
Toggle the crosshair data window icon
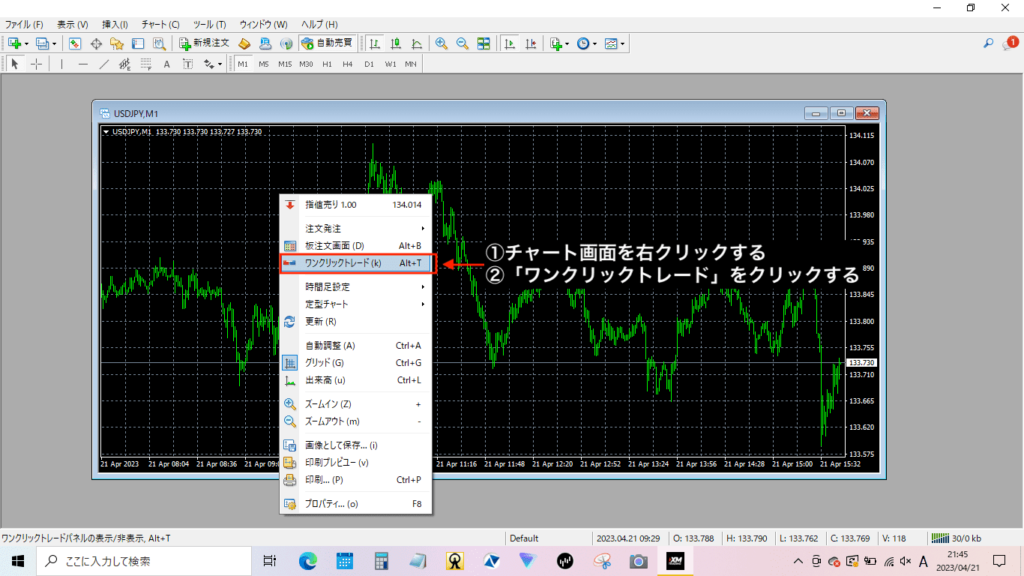click(x=96, y=44)
